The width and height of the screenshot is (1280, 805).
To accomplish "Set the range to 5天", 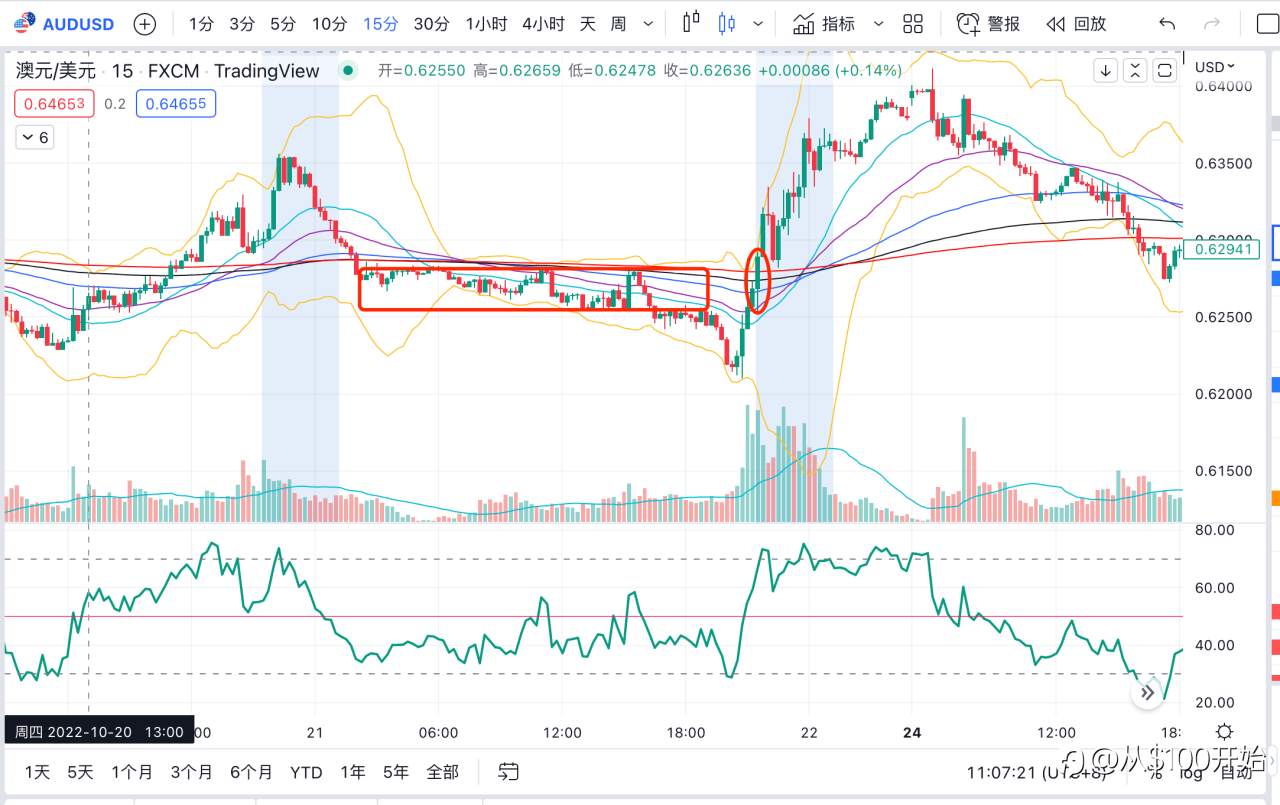I will (x=80, y=772).
